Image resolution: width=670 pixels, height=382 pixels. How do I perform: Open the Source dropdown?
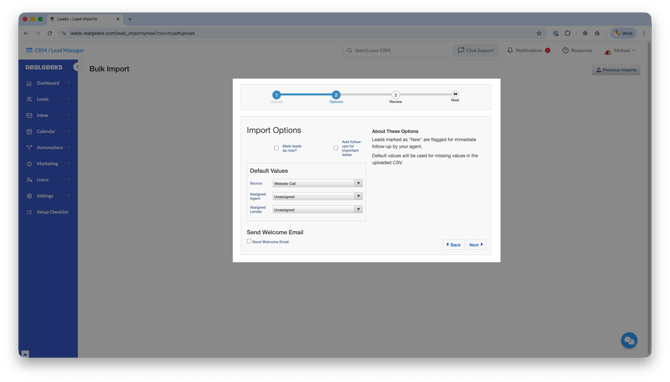(x=317, y=183)
